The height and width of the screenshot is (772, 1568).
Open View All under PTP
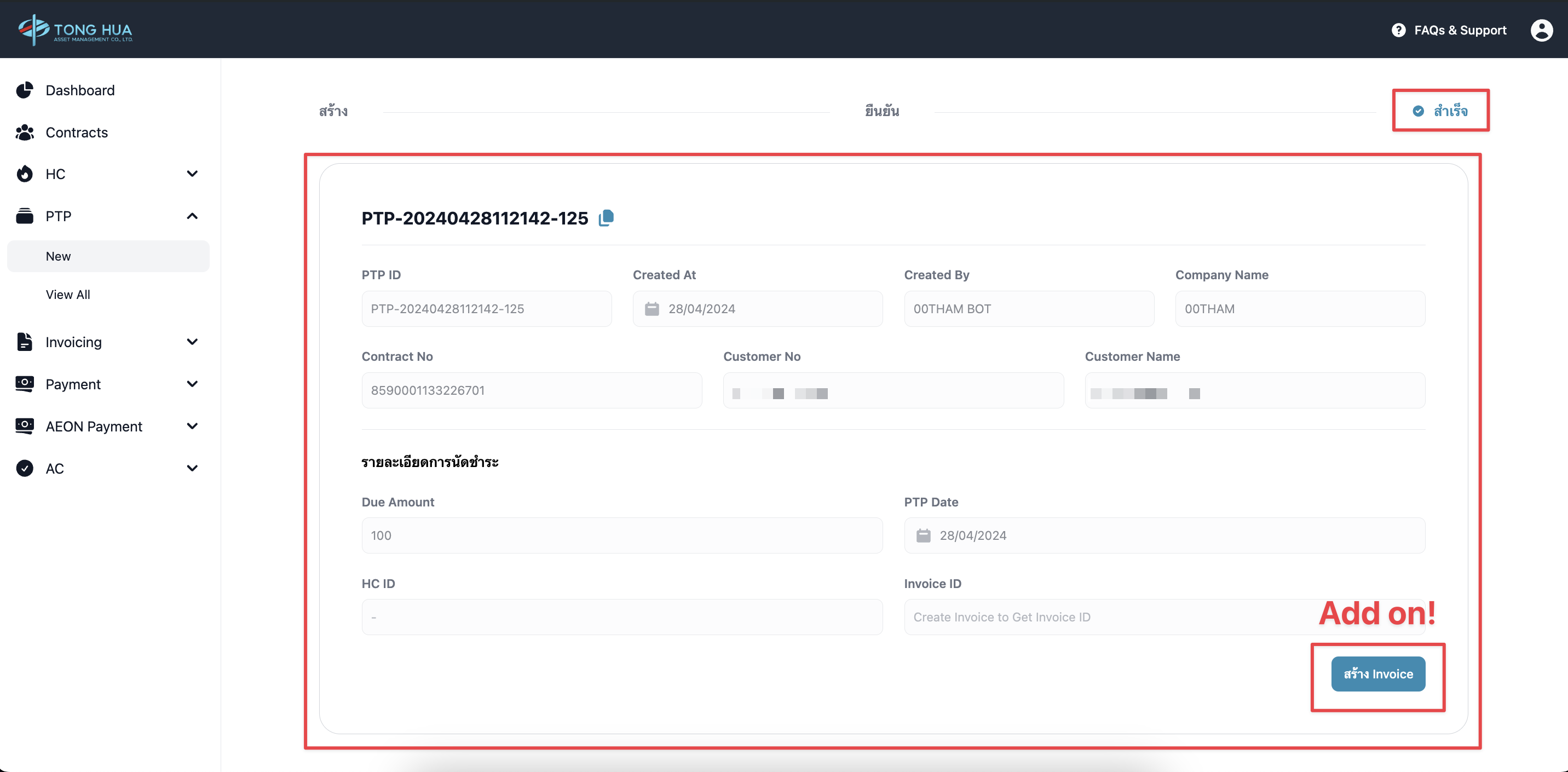click(67, 295)
